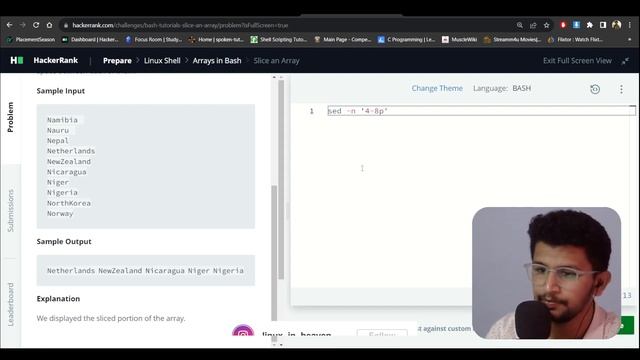The width and height of the screenshot is (640, 360).
Task: Click Slice an Array breadcrumb
Action: 276,61
